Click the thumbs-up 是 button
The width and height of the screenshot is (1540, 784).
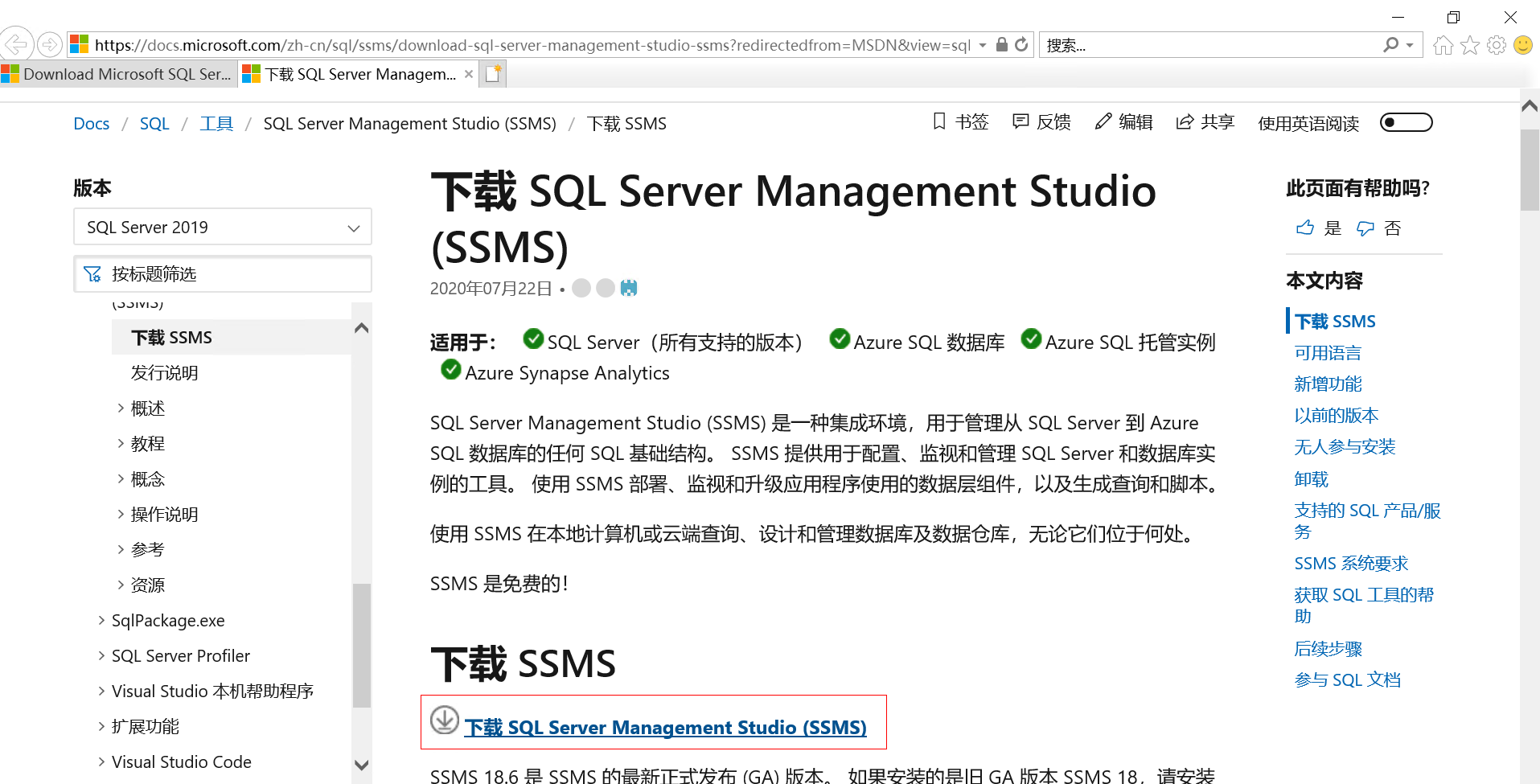coord(1319,228)
